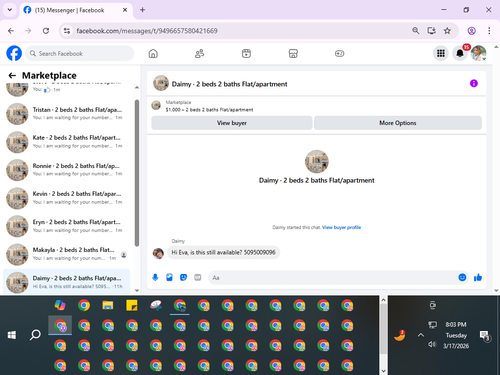
Task: Click Daimy's avatar beside the message
Action: point(158,253)
